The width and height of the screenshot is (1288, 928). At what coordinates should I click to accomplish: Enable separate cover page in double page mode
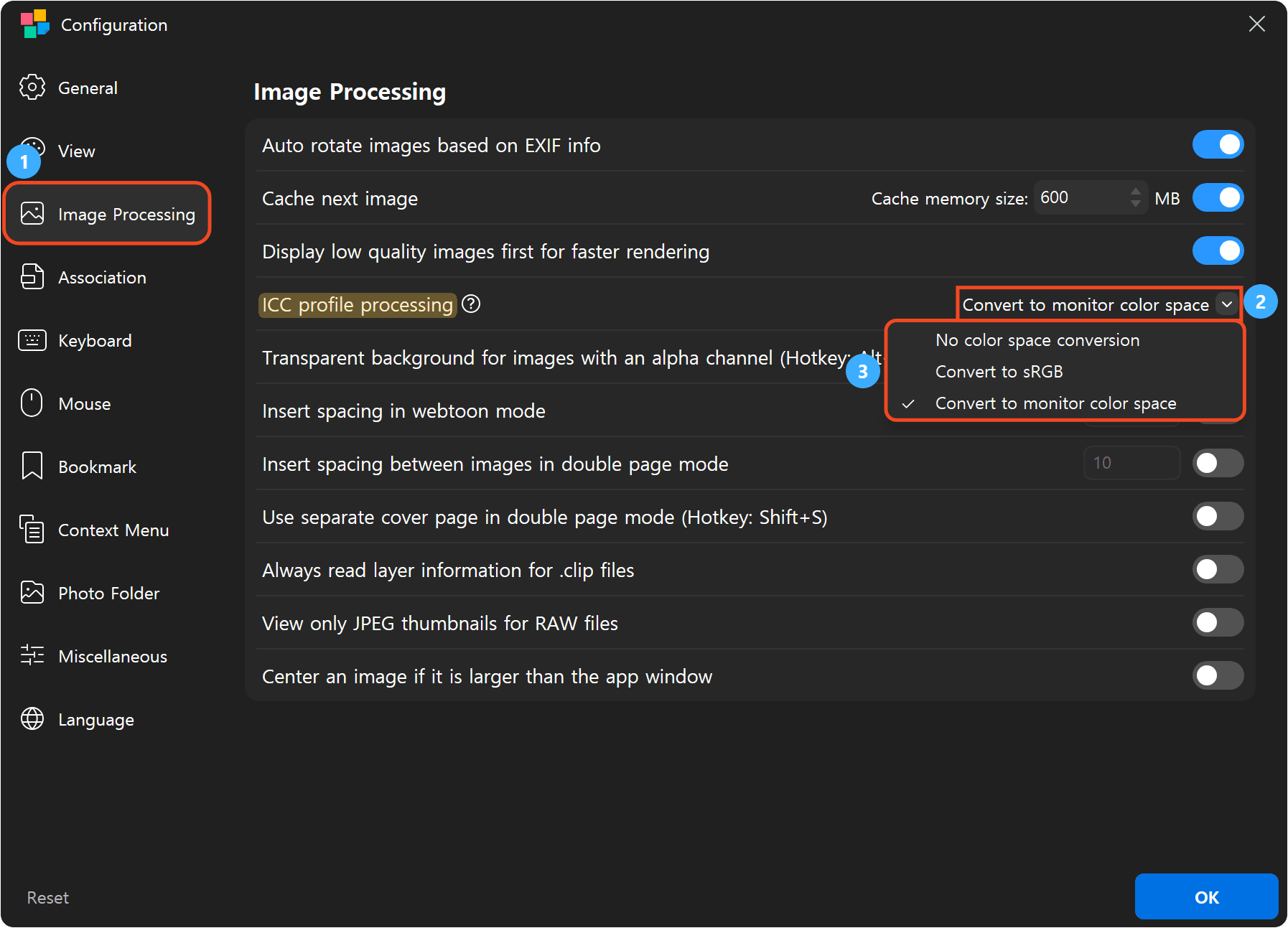point(1218,517)
